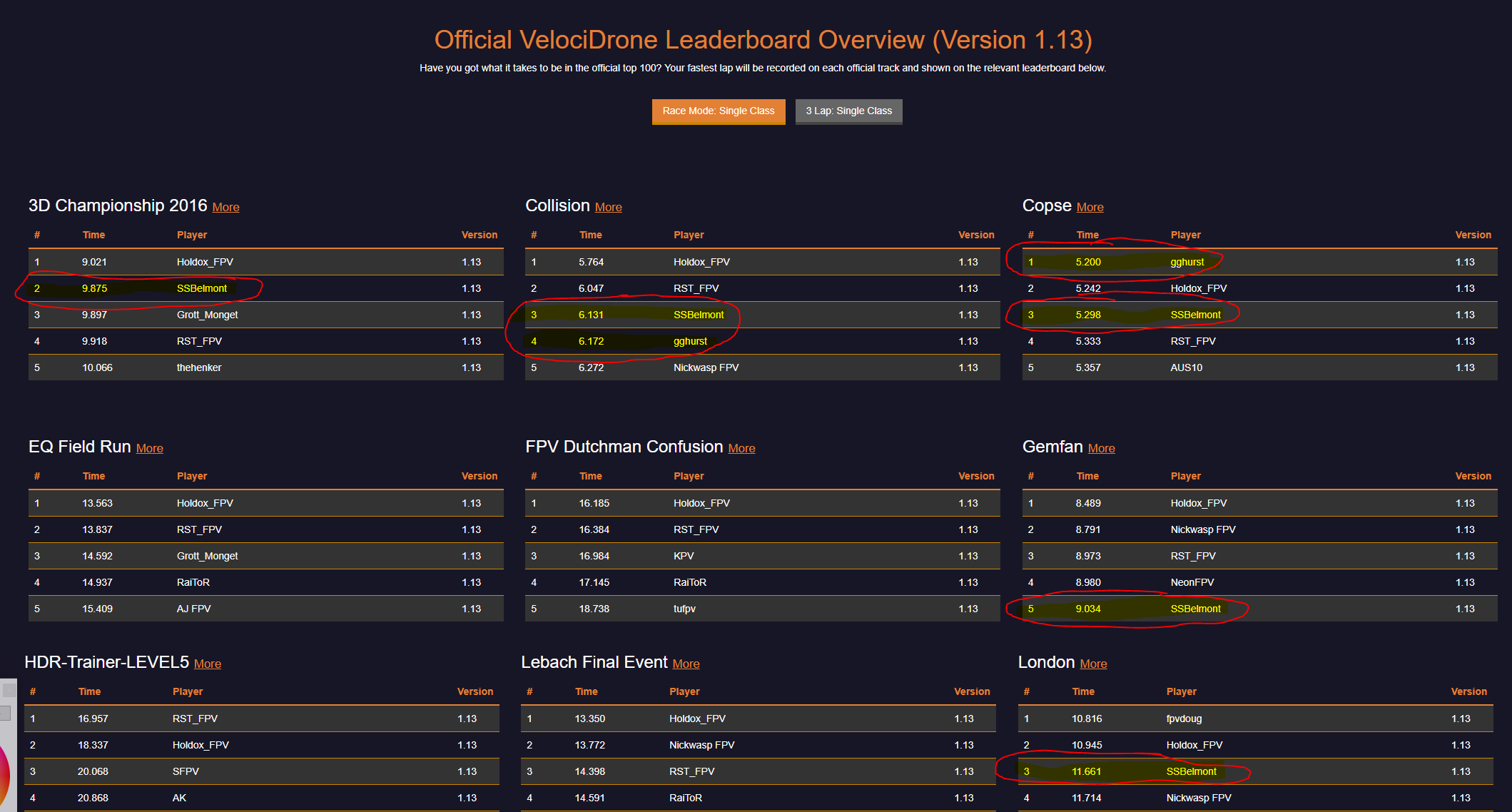1512x812 pixels.
Task: Open More link for Copse
Action: tap(1090, 207)
